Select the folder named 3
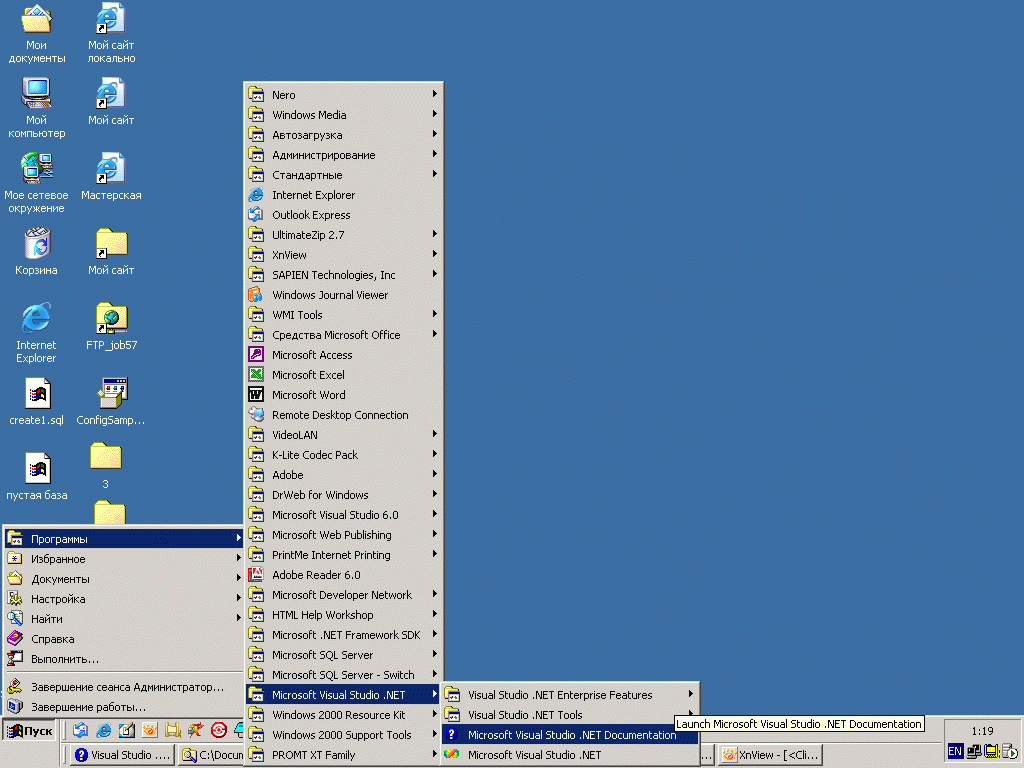The image size is (1024, 768). tap(105, 466)
